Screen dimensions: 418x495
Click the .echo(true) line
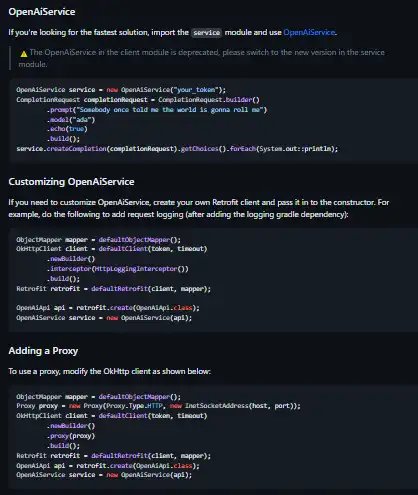pyautogui.click(x=67, y=129)
